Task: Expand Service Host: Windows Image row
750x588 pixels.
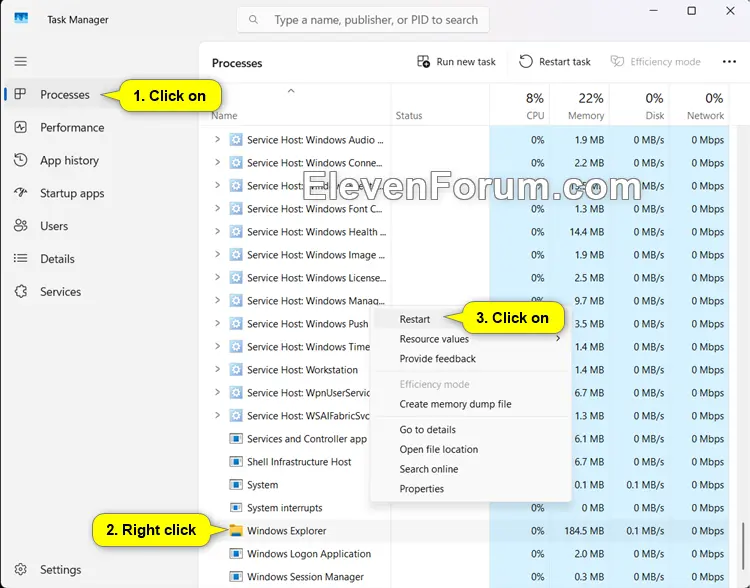Action: pos(218,254)
